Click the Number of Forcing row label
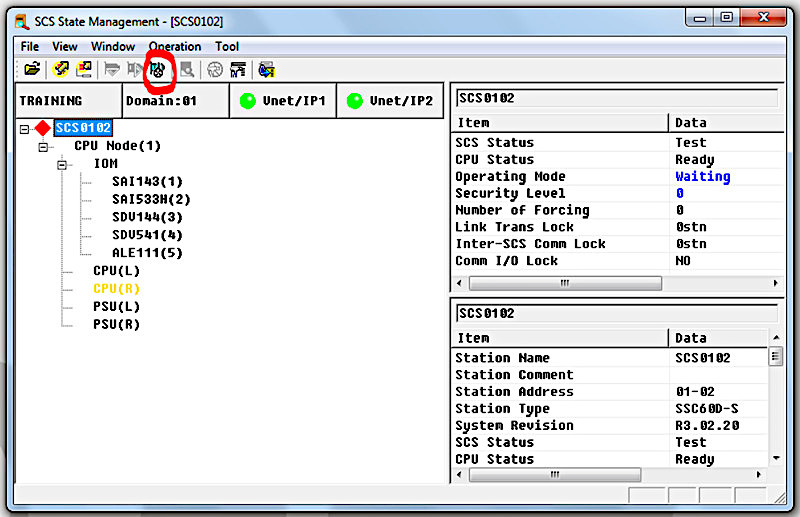The image size is (800, 517). [522, 210]
